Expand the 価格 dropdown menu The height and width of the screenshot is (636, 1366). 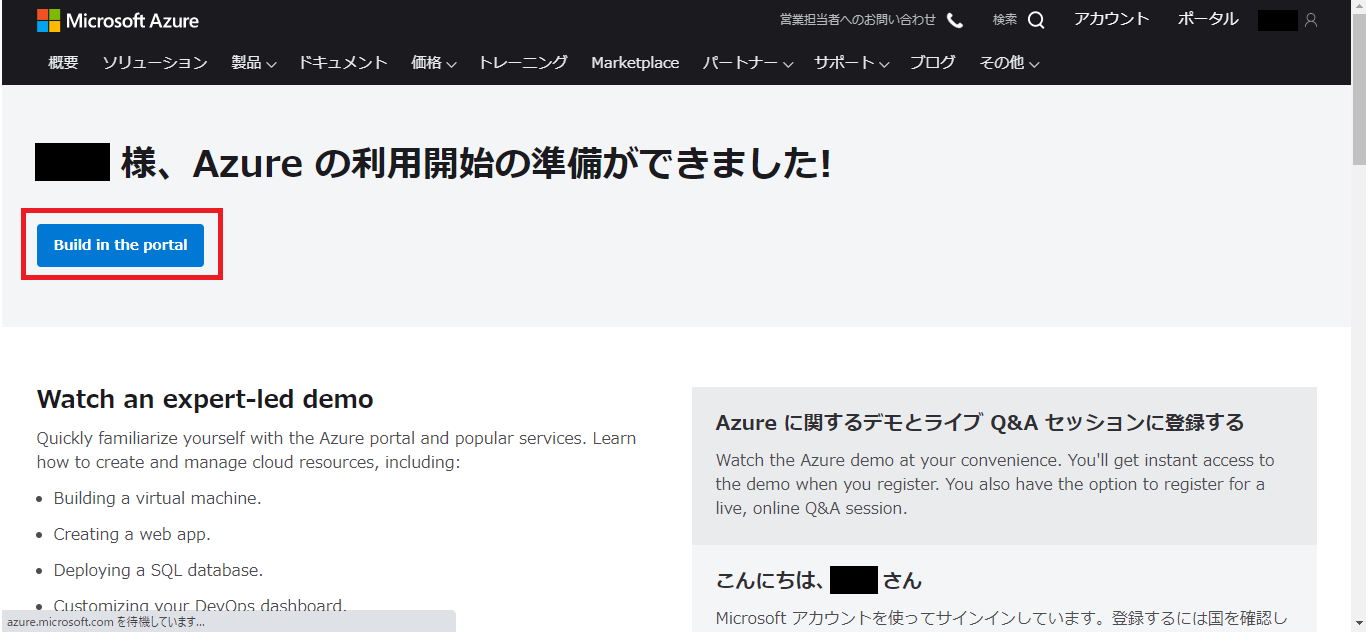click(x=434, y=62)
